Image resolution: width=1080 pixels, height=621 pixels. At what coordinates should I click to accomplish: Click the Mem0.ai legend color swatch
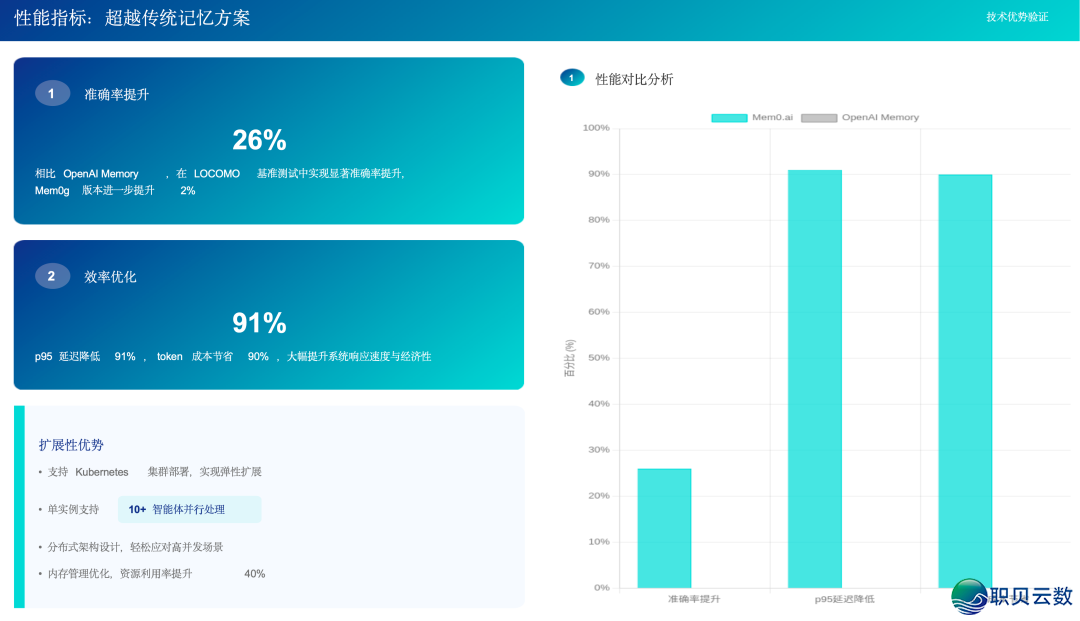tap(729, 118)
